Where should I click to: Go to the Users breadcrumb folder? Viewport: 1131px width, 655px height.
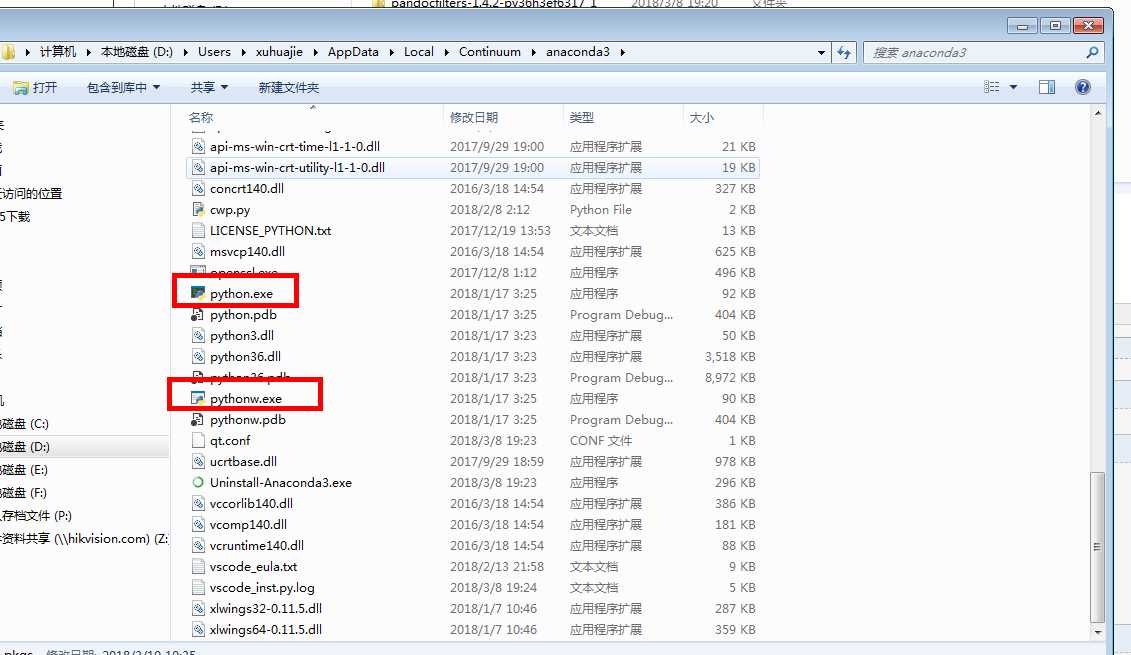coord(214,52)
